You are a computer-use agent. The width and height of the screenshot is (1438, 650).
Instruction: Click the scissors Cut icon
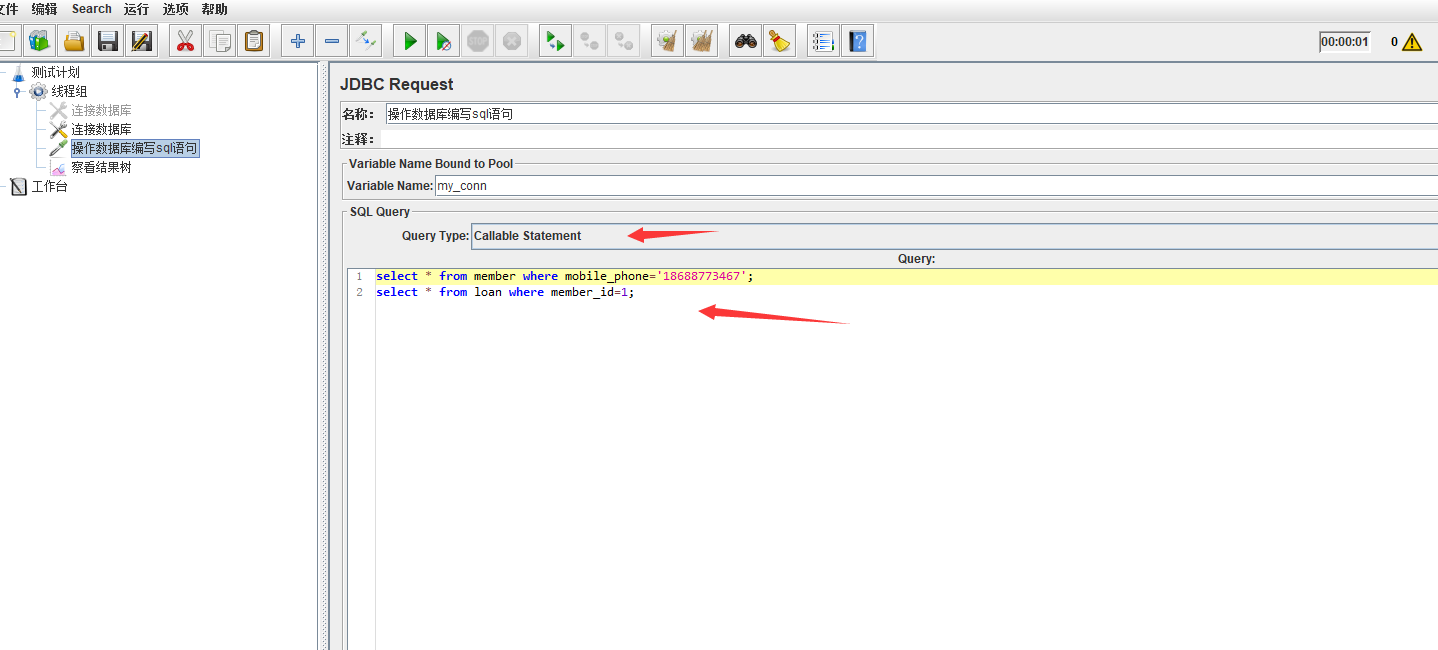pyautogui.click(x=185, y=41)
